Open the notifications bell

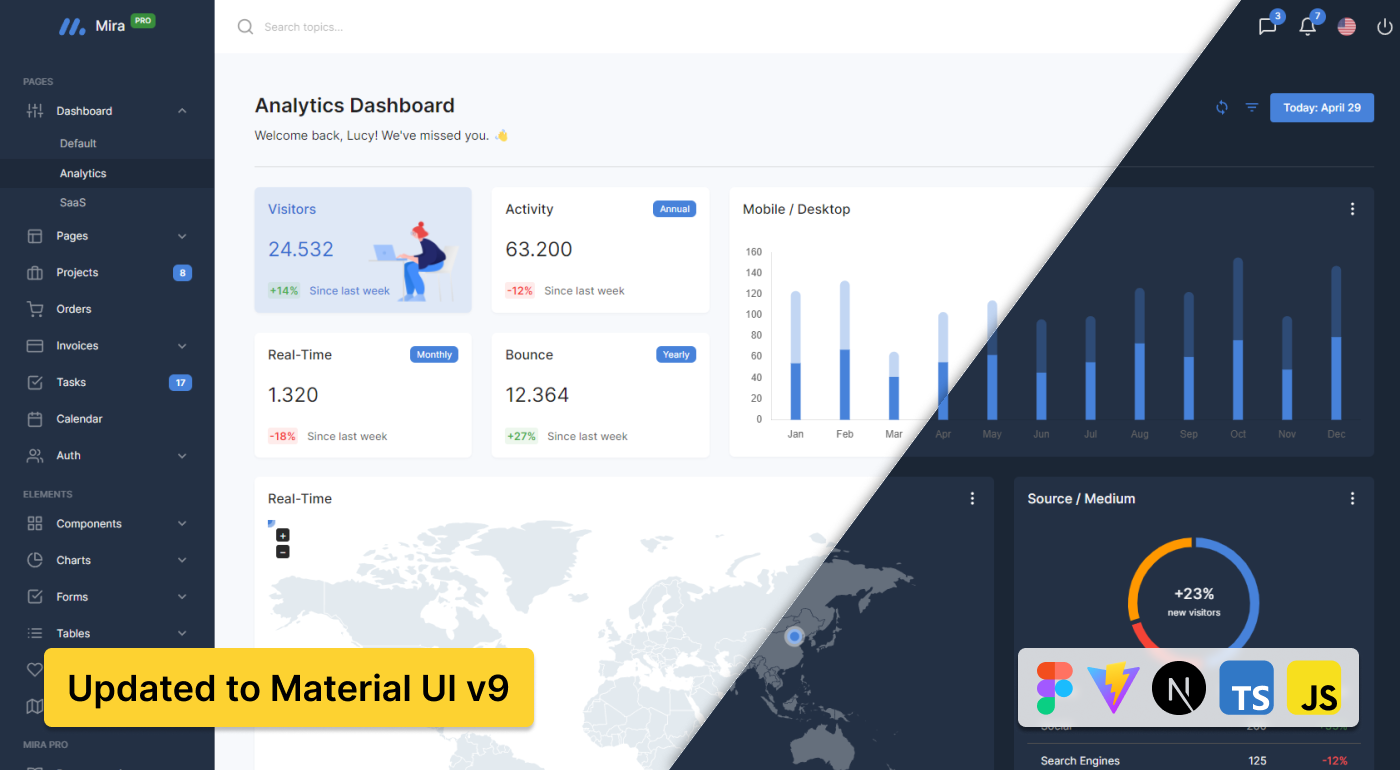pyautogui.click(x=1307, y=27)
